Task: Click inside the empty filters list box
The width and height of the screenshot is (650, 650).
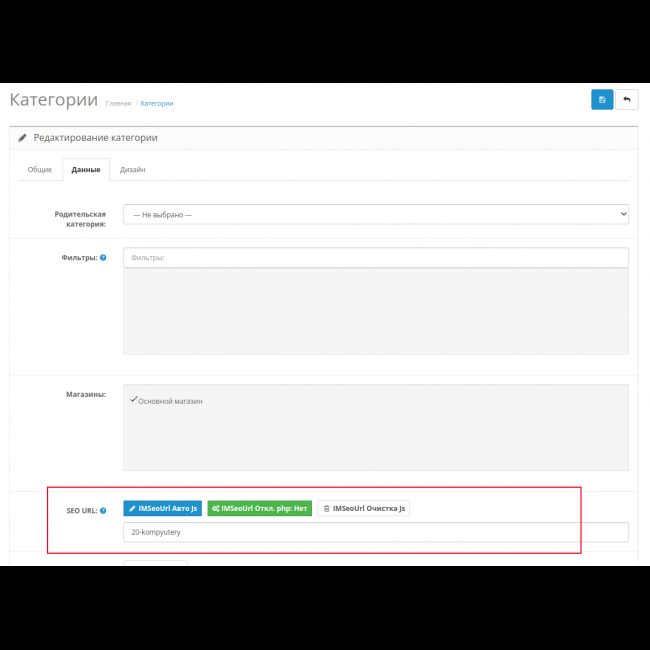Action: 375,311
